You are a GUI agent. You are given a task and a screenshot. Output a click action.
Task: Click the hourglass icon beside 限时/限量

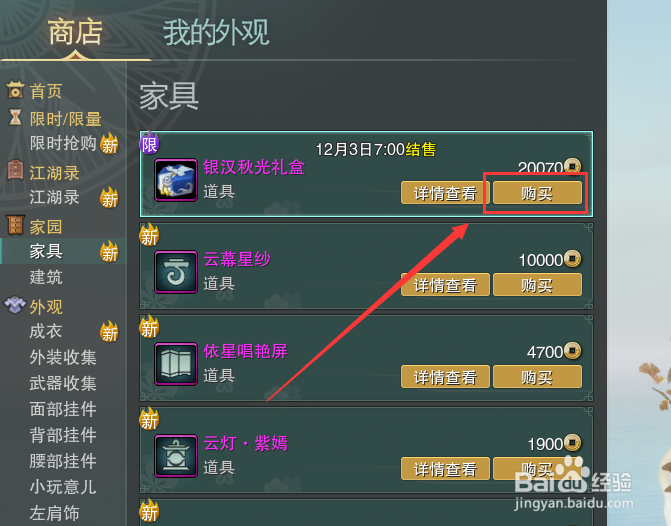pos(15,117)
